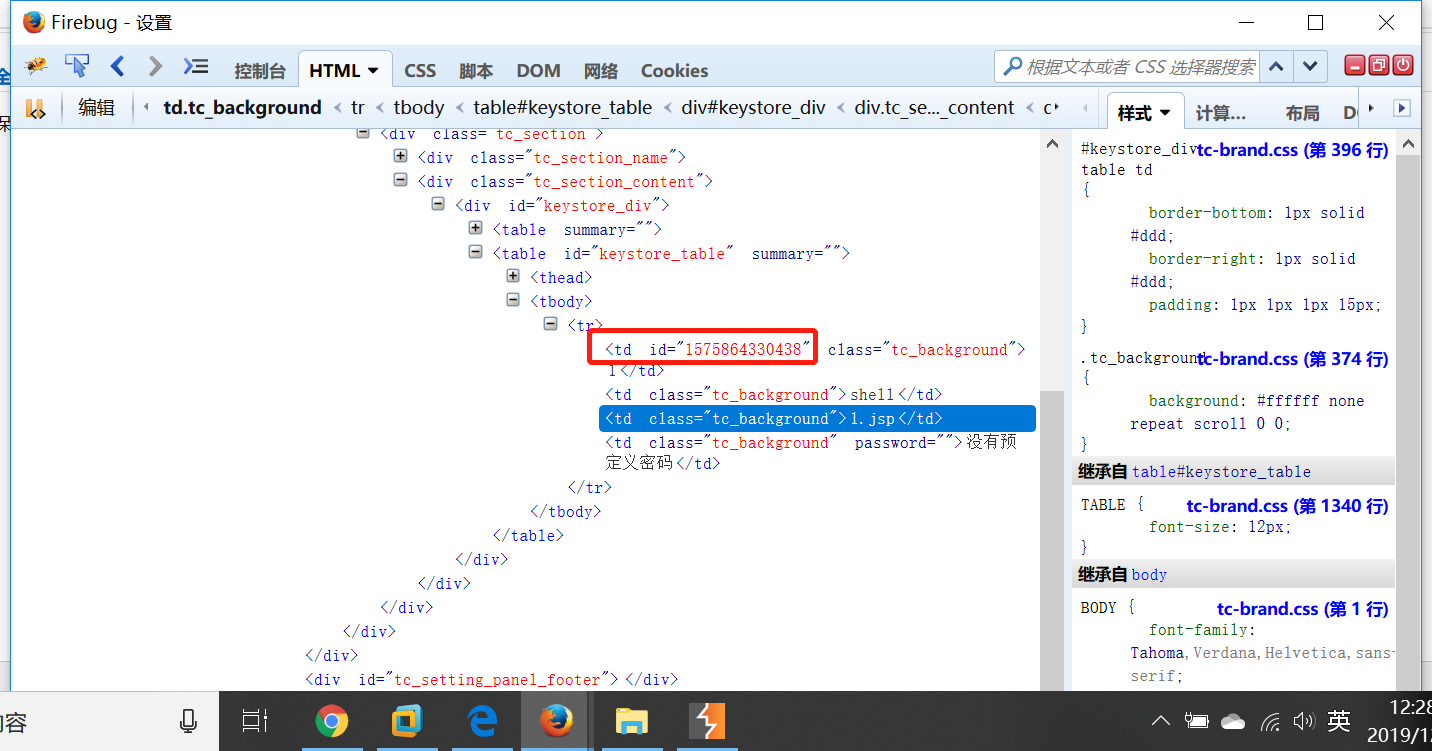Open the 计算... side tab
The height and width of the screenshot is (751, 1432).
(1221, 113)
